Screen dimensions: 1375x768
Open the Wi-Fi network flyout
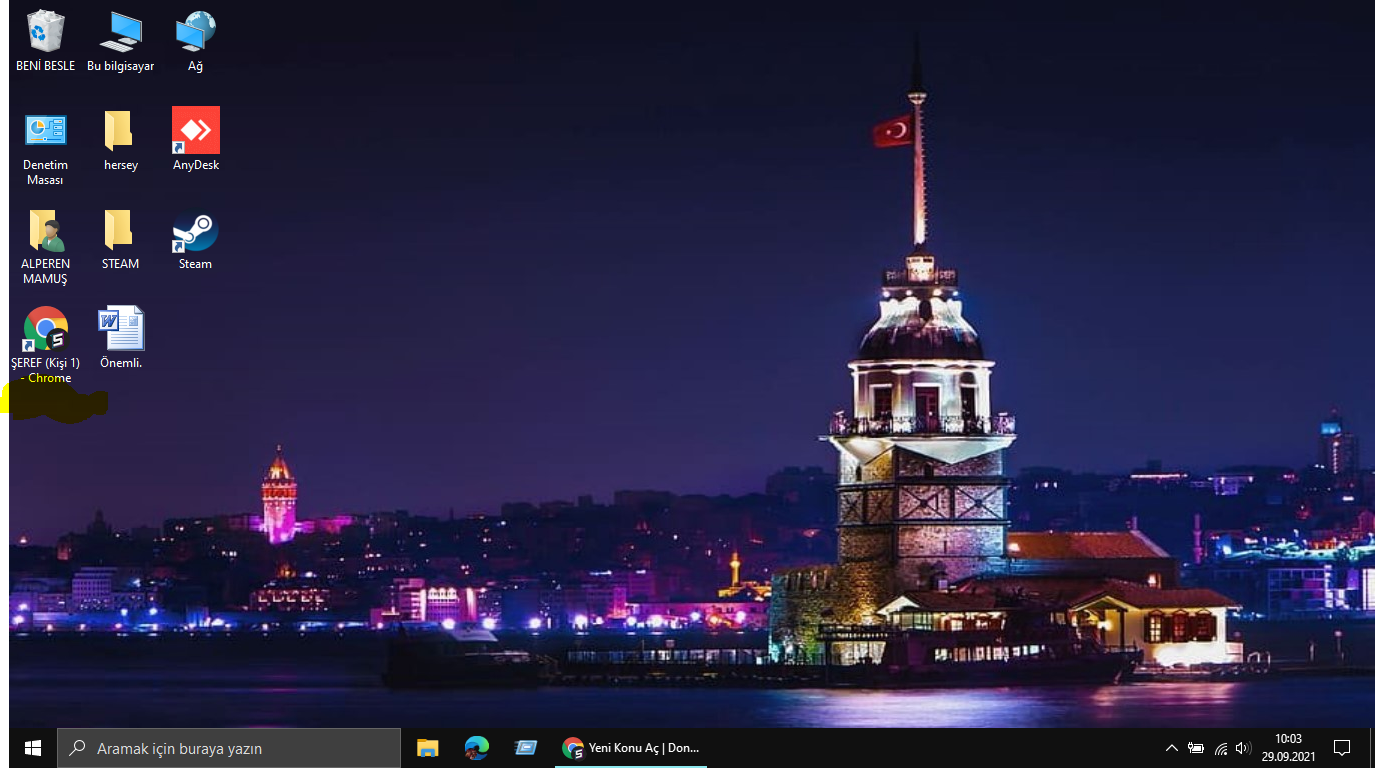[x=1220, y=748]
